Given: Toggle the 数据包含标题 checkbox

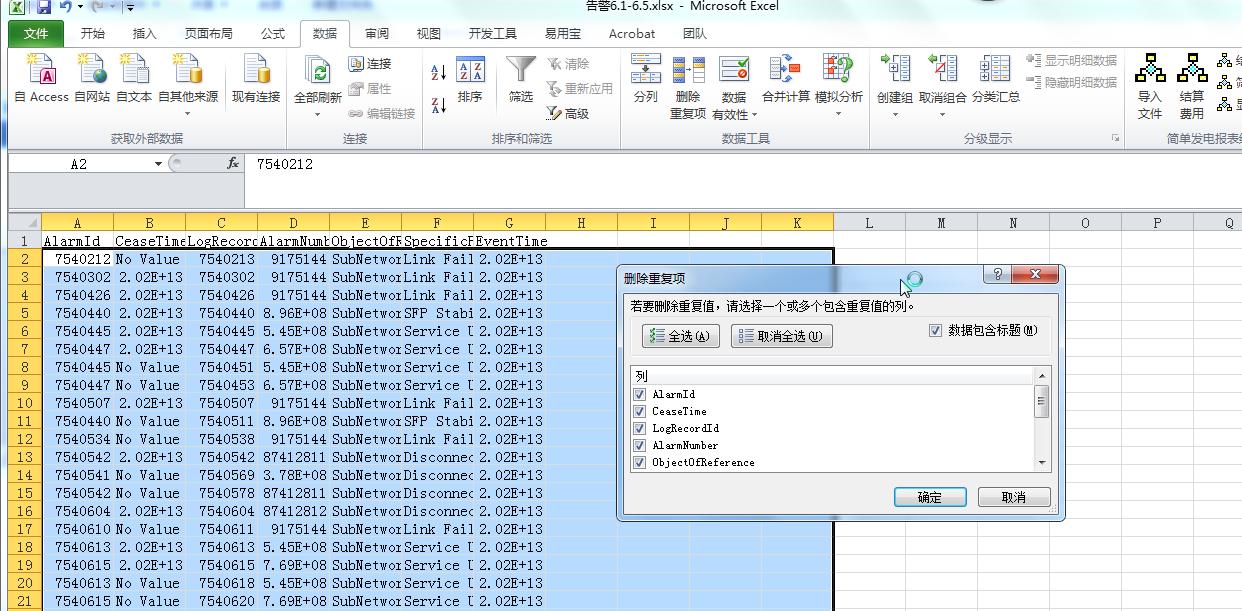Looking at the screenshot, I should click(x=935, y=332).
